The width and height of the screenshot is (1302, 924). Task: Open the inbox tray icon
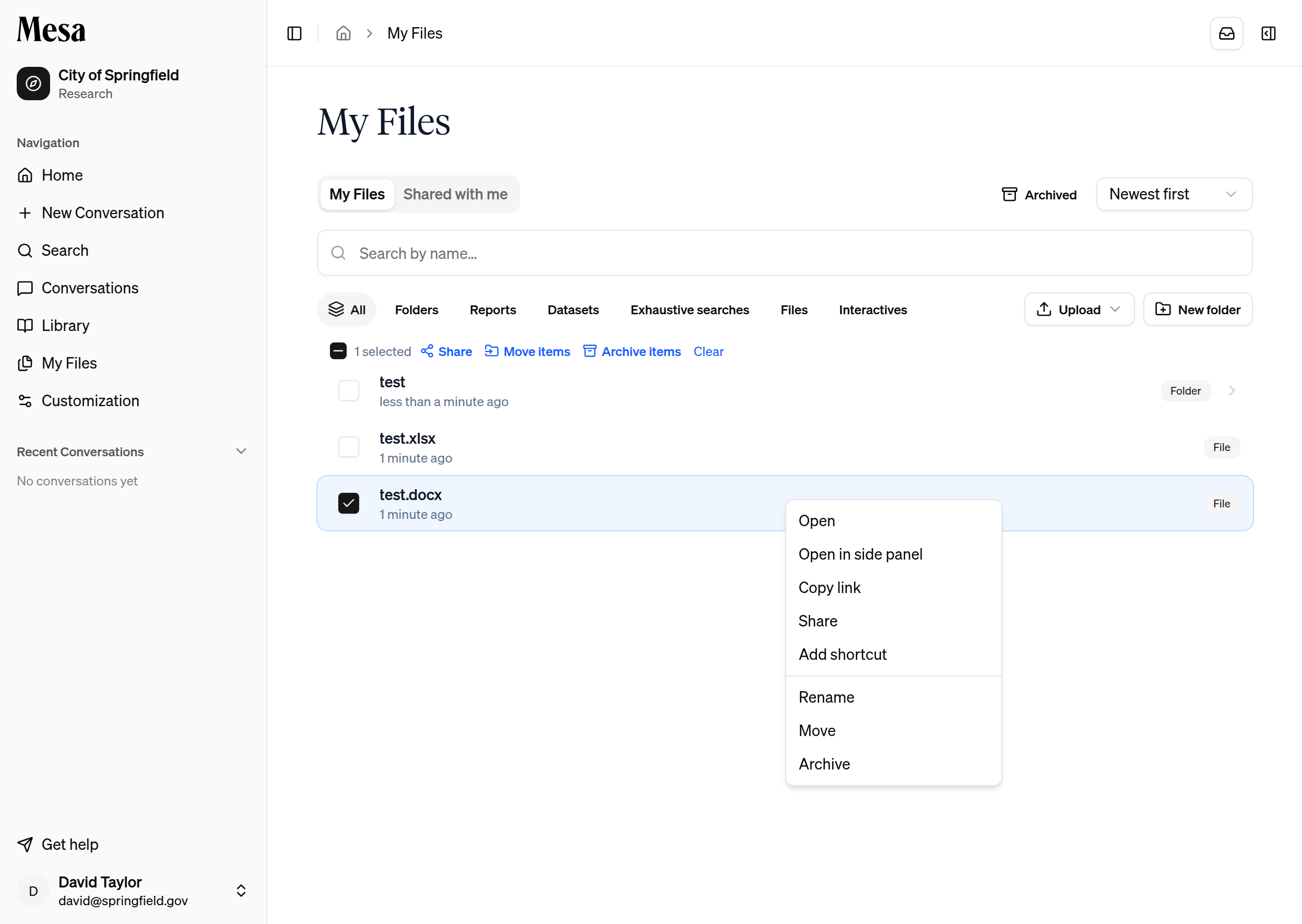(1226, 33)
